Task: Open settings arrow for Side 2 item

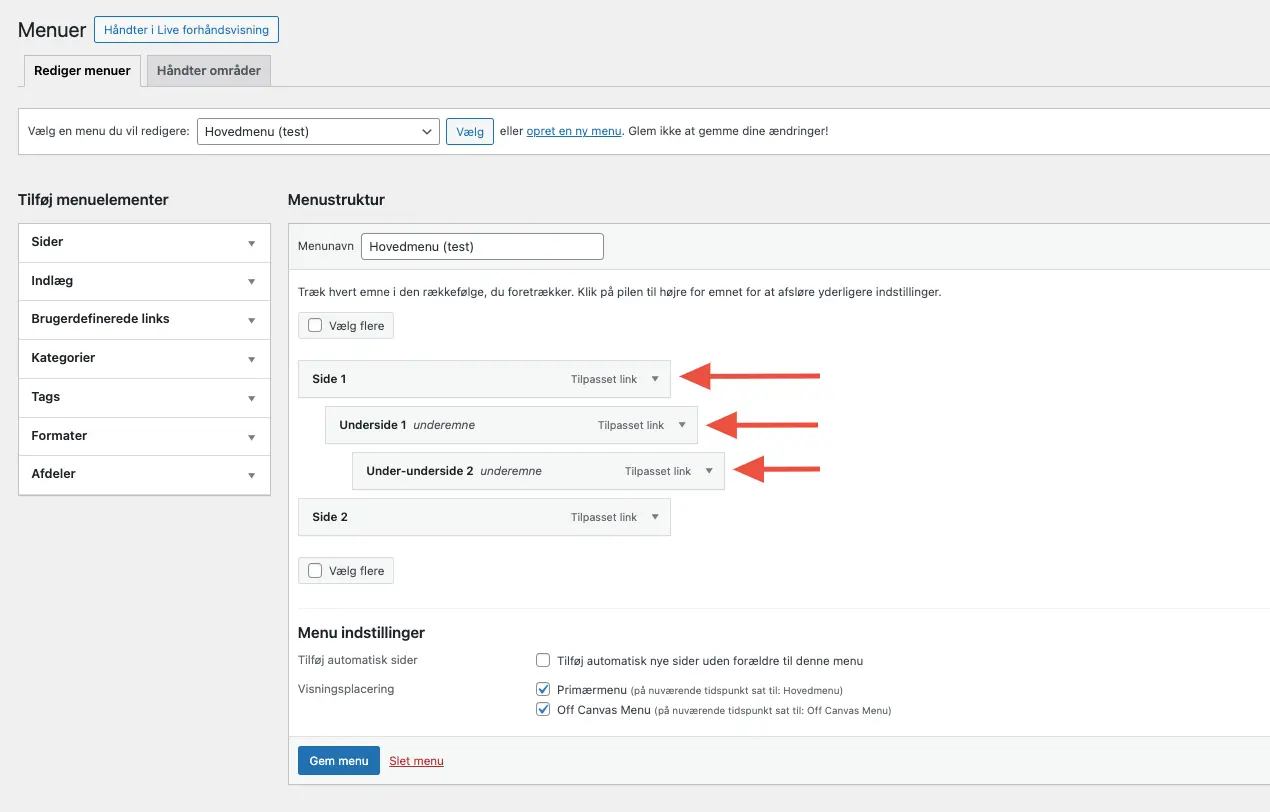Action: [x=655, y=517]
